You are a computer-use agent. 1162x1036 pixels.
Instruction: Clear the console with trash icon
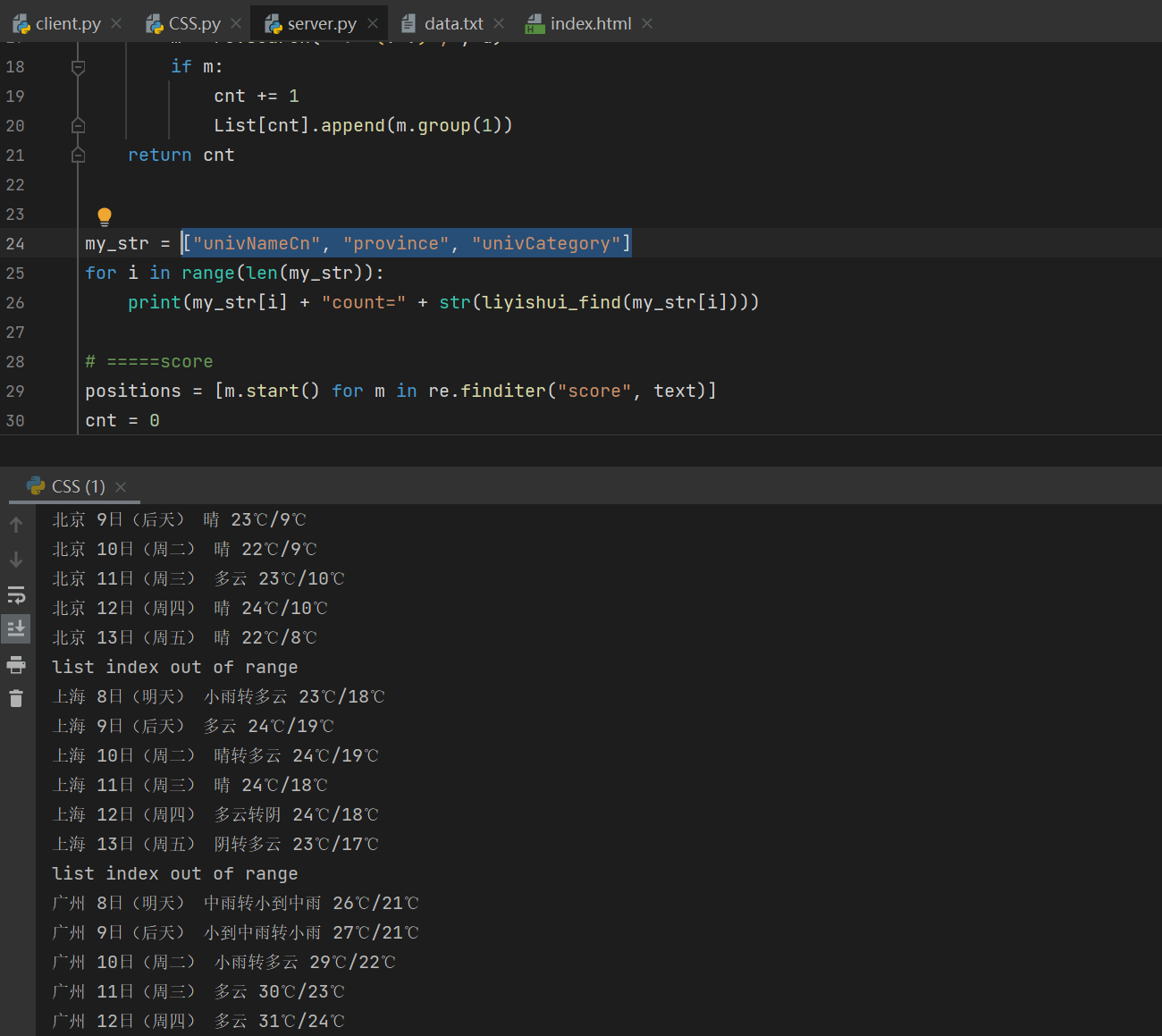pyautogui.click(x=16, y=699)
